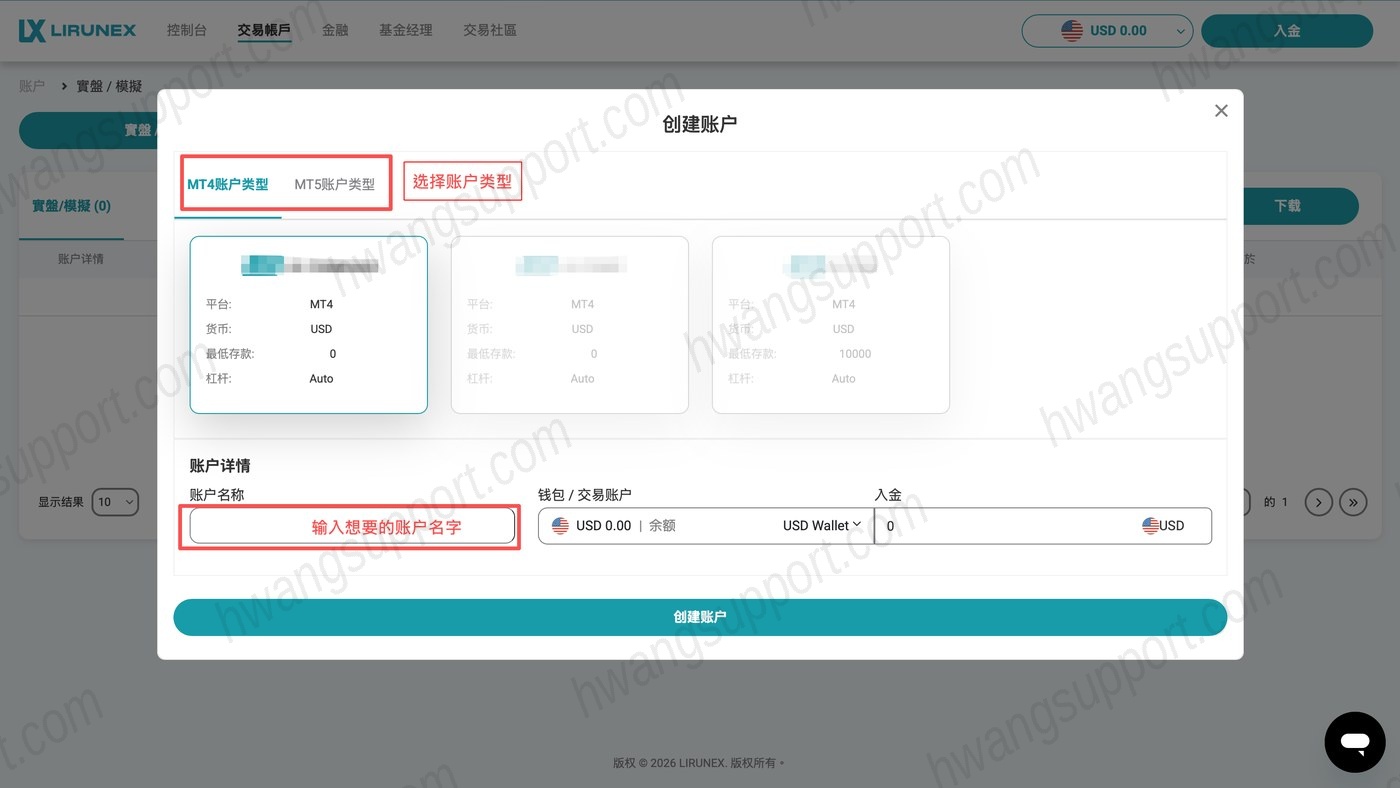Click the 账户名称 input field
This screenshot has height=788, width=1400.
[352, 526]
